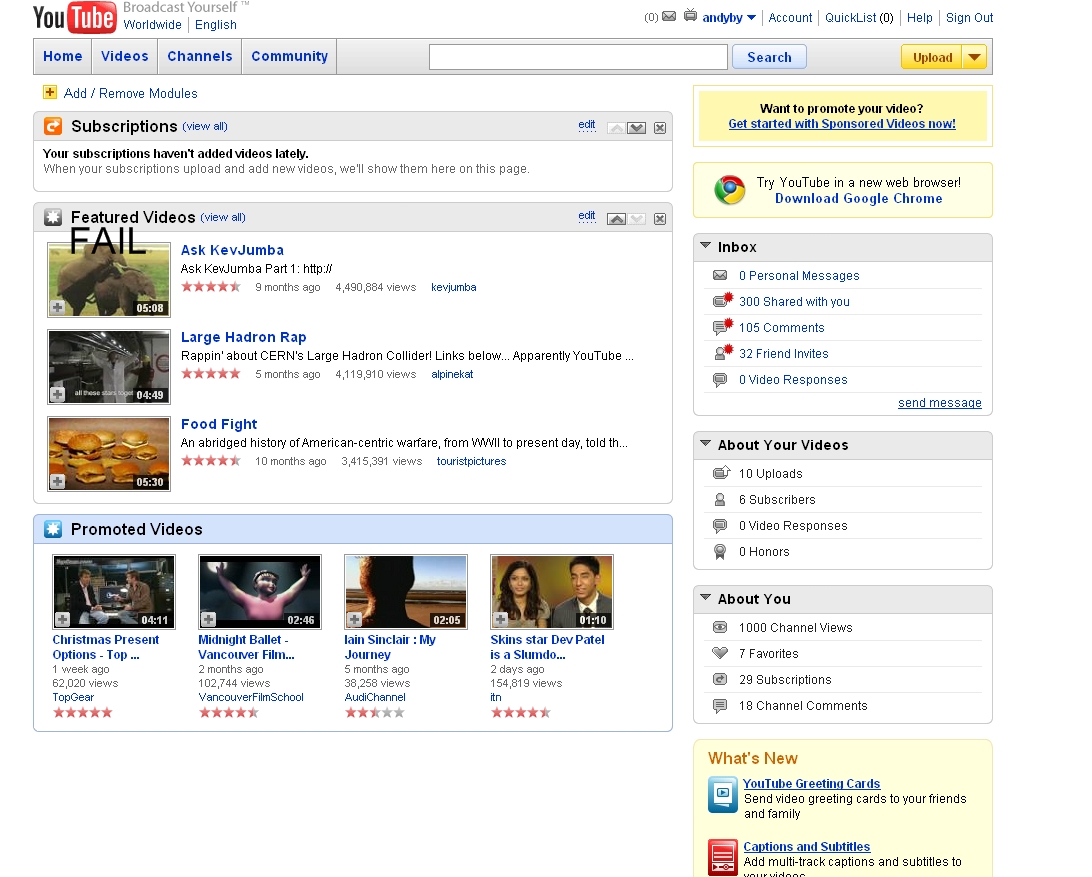
Task: Click the YouTube logo
Action: (x=75, y=17)
